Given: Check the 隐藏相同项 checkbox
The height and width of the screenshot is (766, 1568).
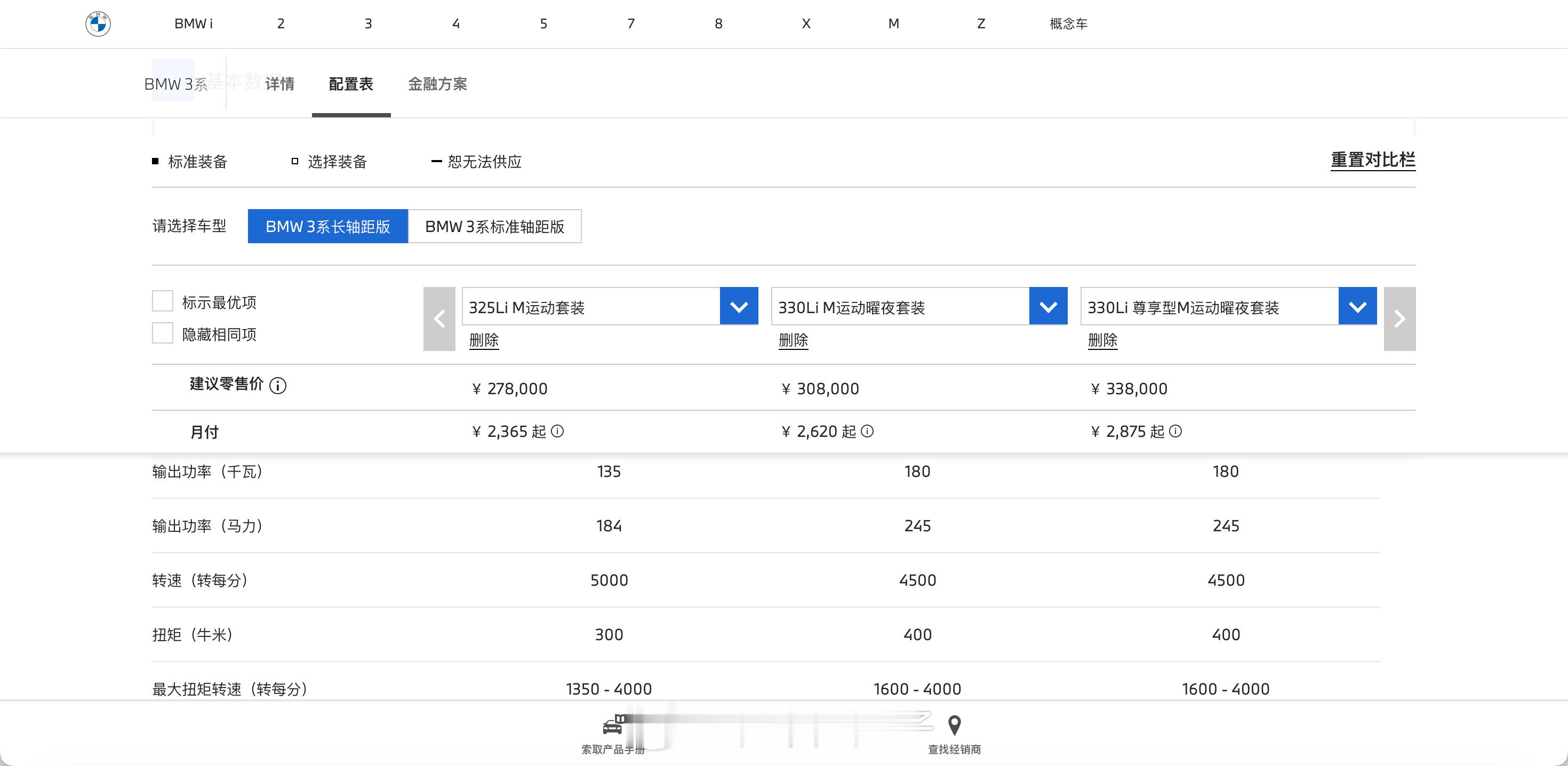Looking at the screenshot, I should [x=163, y=333].
